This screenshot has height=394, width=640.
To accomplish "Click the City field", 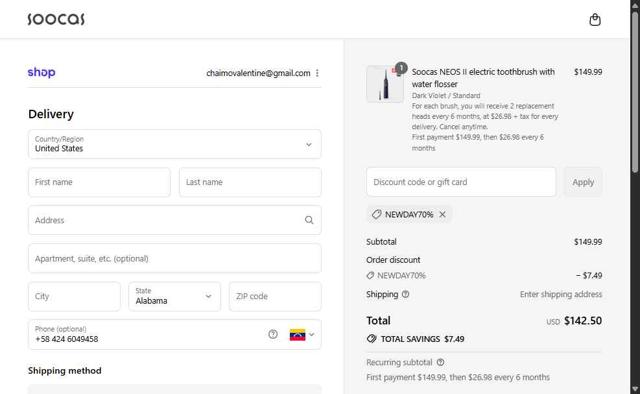I will pyautogui.click(x=74, y=296).
